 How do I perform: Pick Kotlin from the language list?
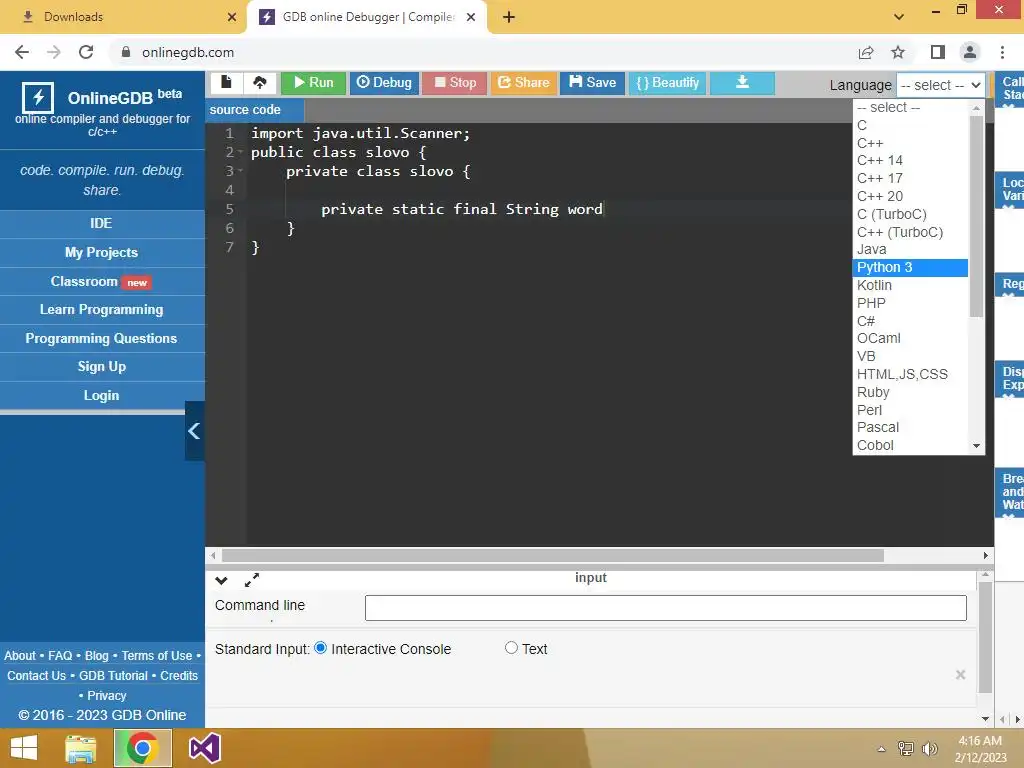910,285
